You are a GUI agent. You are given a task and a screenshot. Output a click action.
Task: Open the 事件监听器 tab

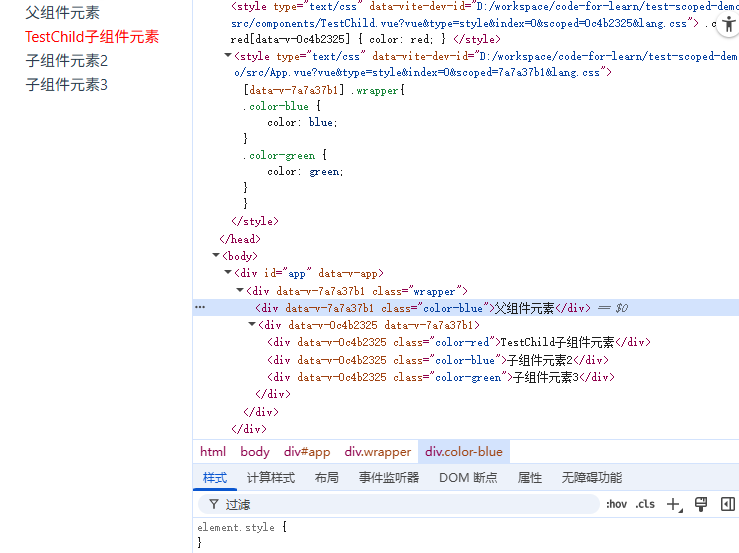(389, 478)
